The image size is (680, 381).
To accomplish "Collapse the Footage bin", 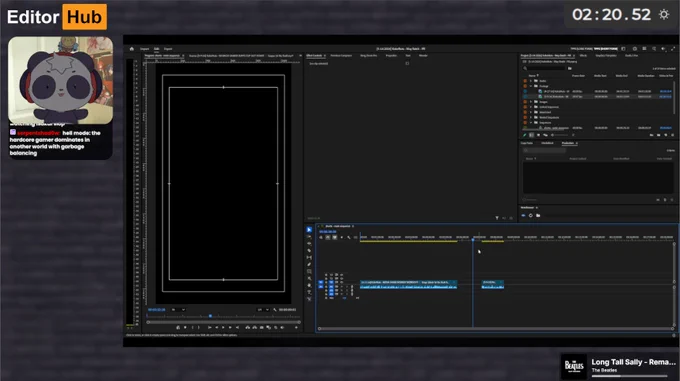I will [x=531, y=86].
